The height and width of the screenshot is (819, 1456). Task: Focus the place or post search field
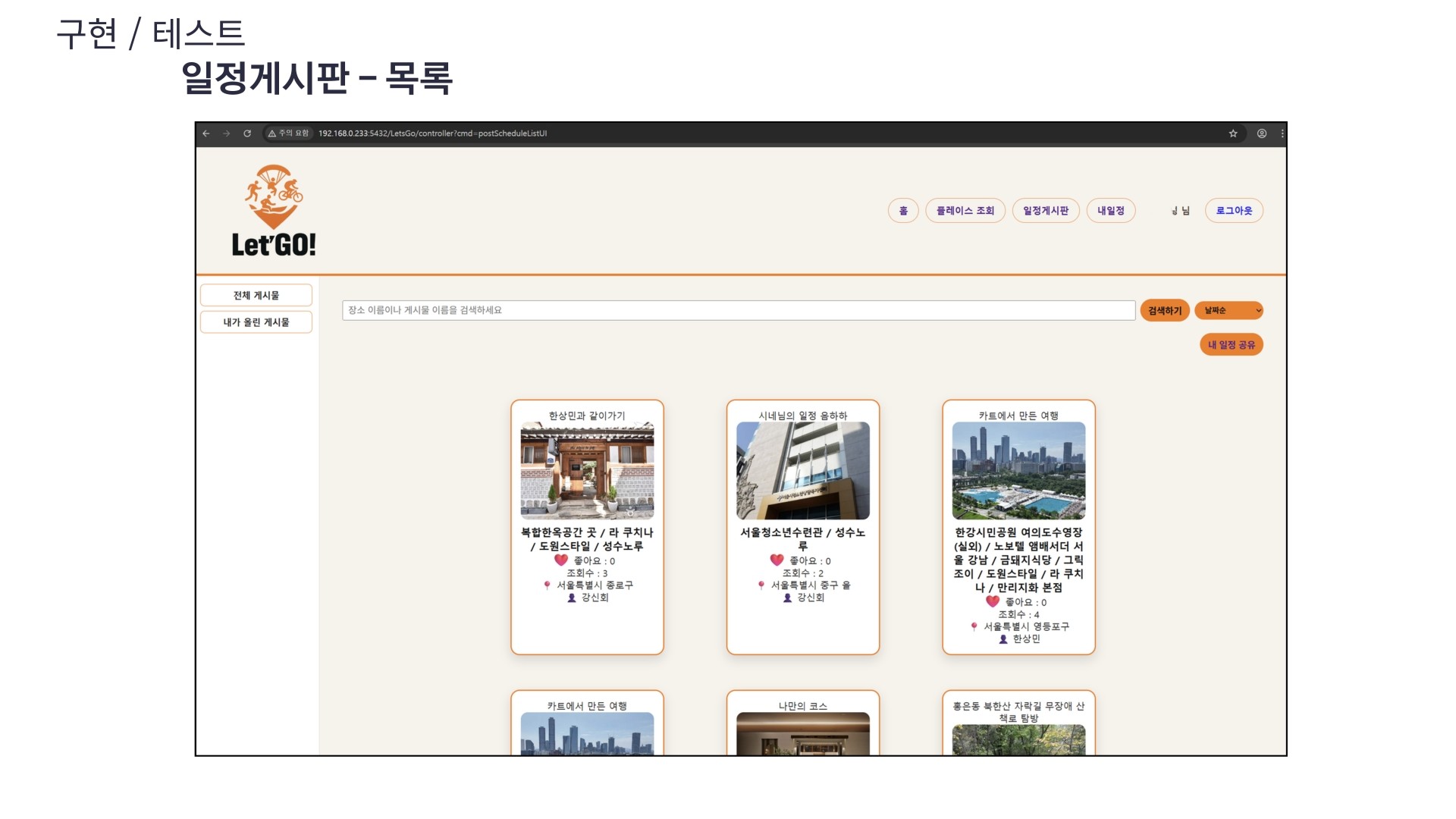[739, 310]
